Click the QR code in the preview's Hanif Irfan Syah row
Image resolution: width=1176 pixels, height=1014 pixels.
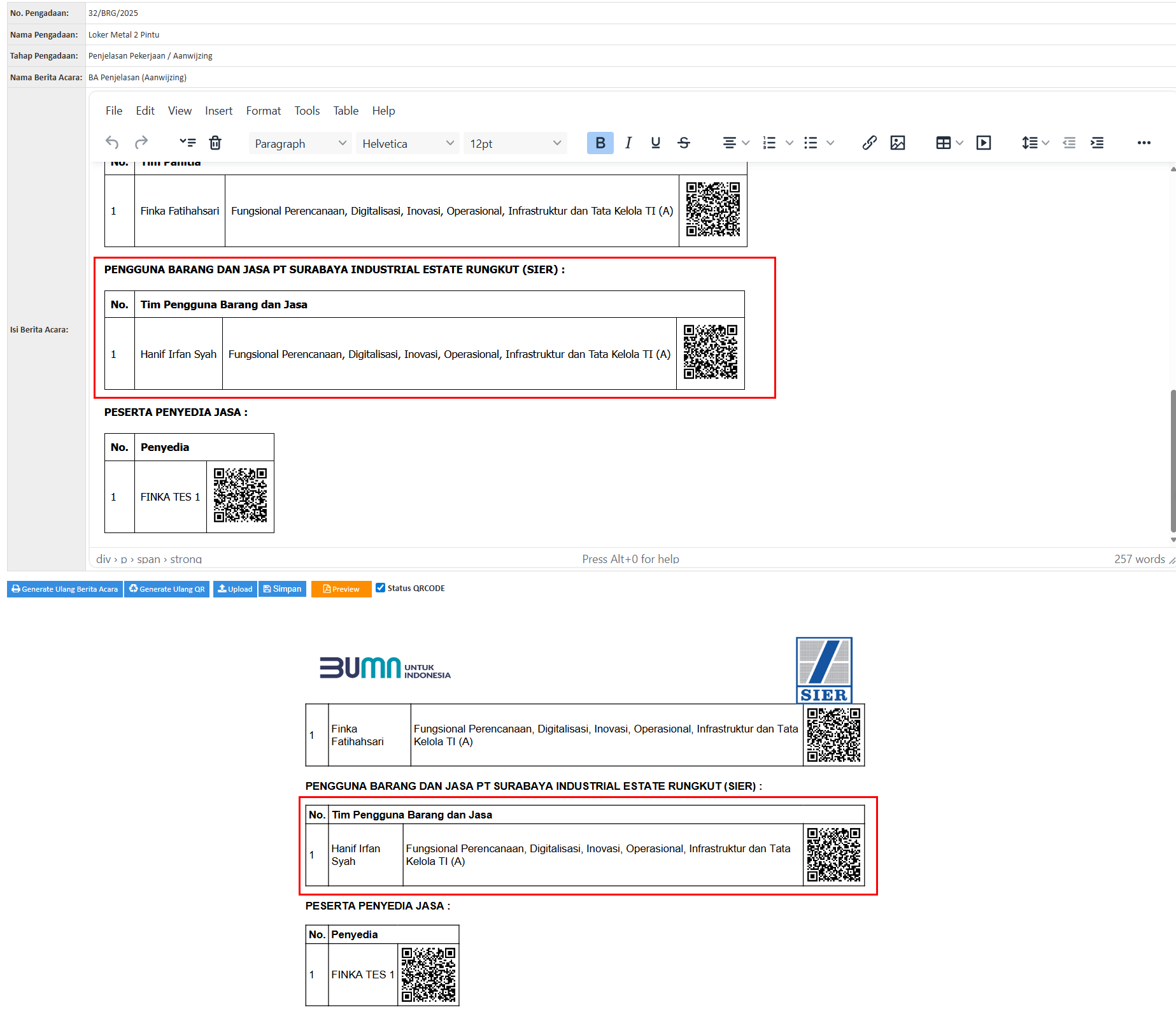(x=833, y=855)
